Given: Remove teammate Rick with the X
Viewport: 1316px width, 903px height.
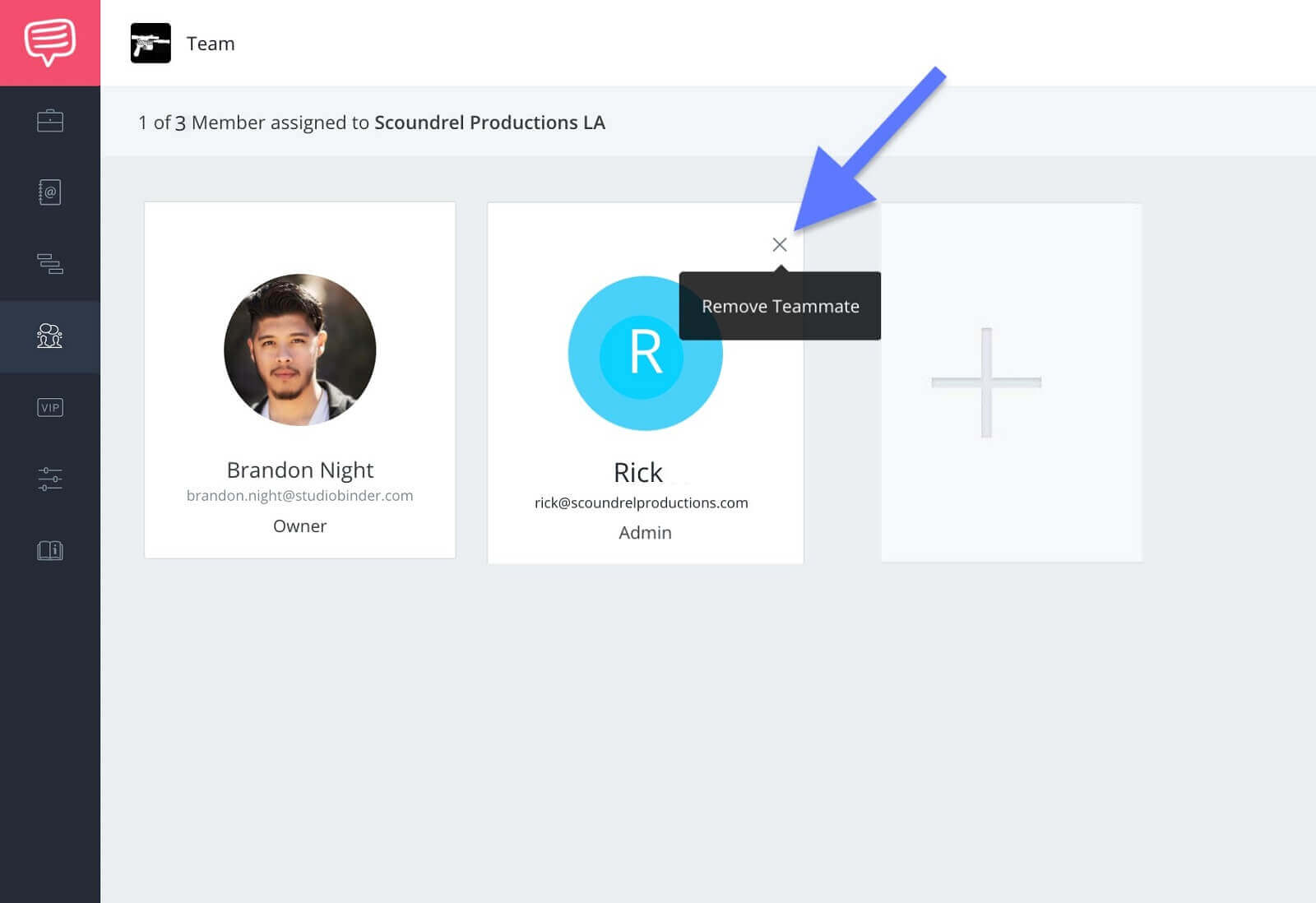Looking at the screenshot, I should [x=780, y=244].
